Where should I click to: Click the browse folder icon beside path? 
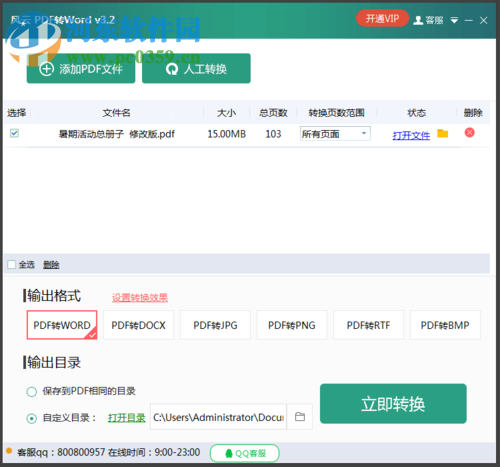click(300, 417)
